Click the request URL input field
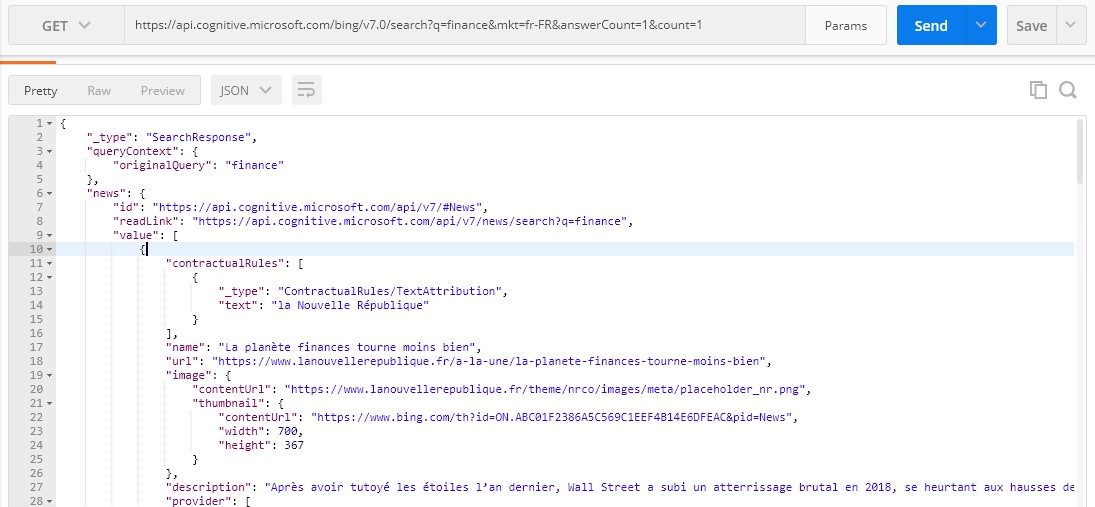Image resolution: width=1095 pixels, height=507 pixels. click(465, 26)
